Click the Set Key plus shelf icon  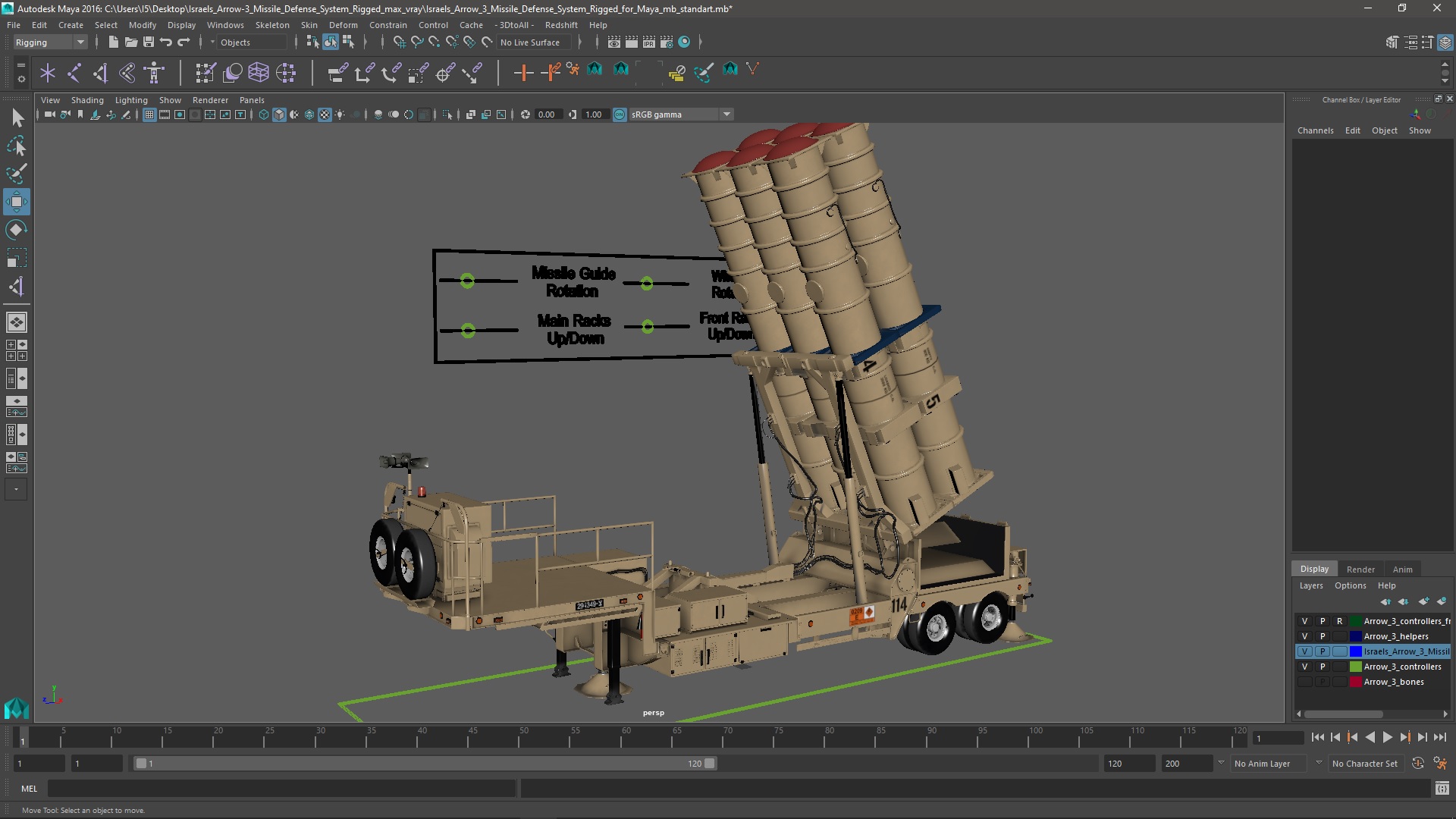[523, 73]
